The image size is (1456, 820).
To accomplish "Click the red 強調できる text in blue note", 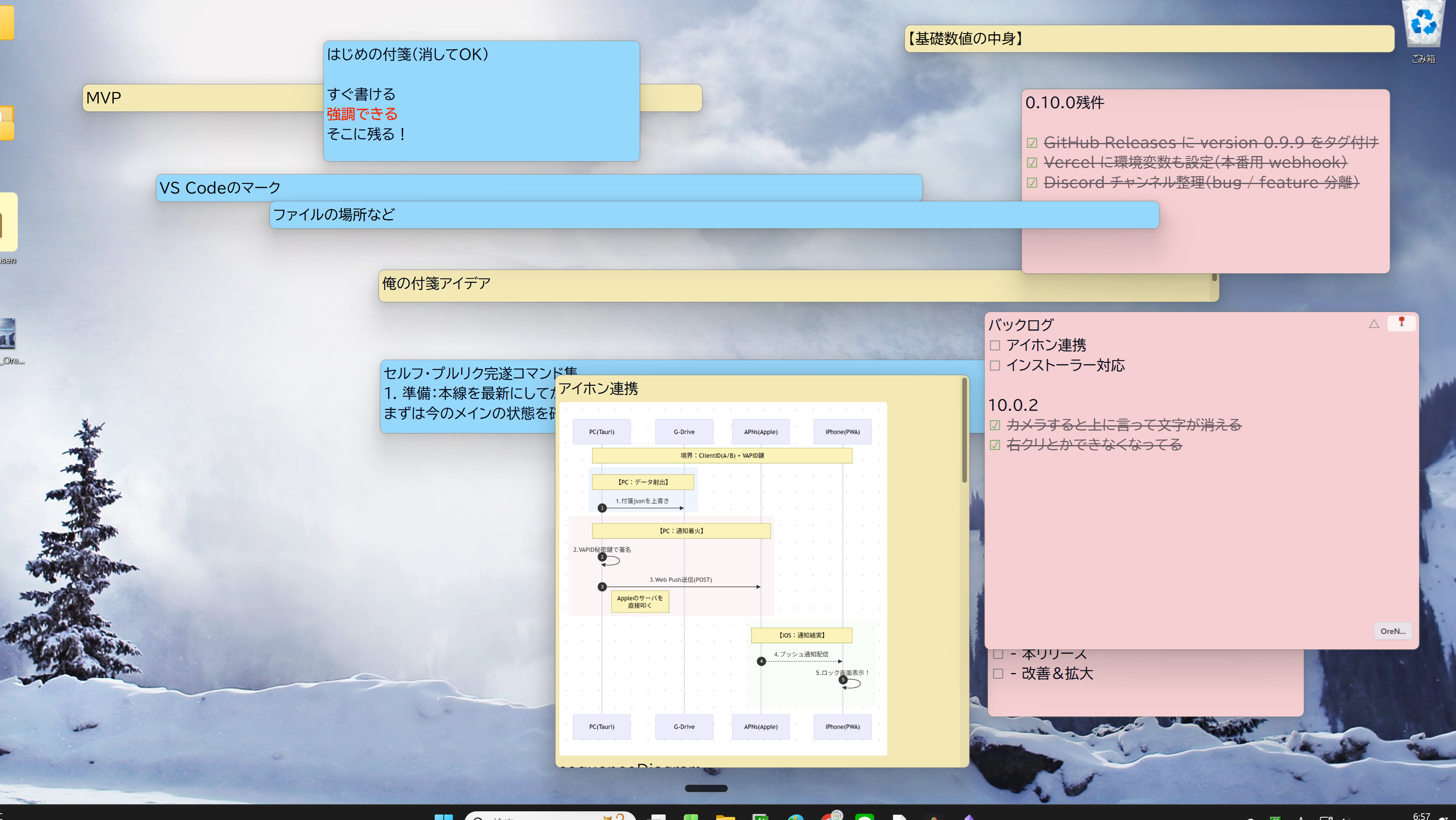I will point(362,114).
